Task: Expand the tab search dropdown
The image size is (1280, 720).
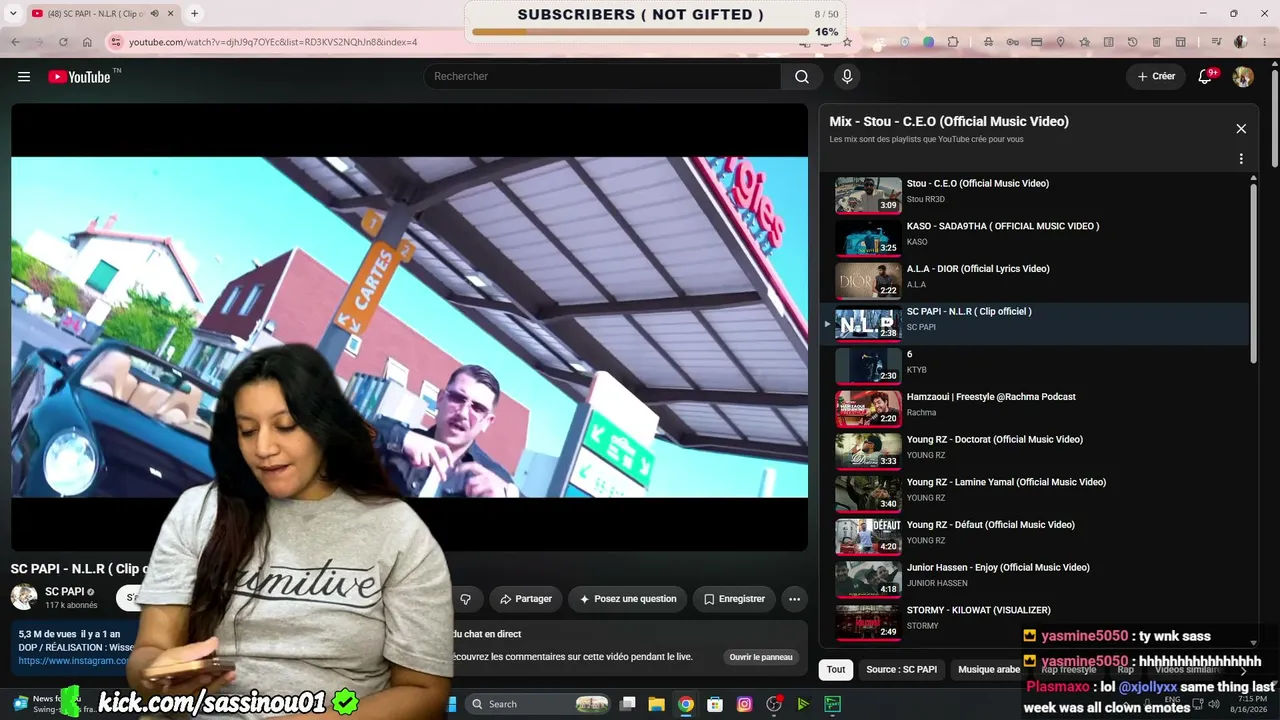Action: 11,14
